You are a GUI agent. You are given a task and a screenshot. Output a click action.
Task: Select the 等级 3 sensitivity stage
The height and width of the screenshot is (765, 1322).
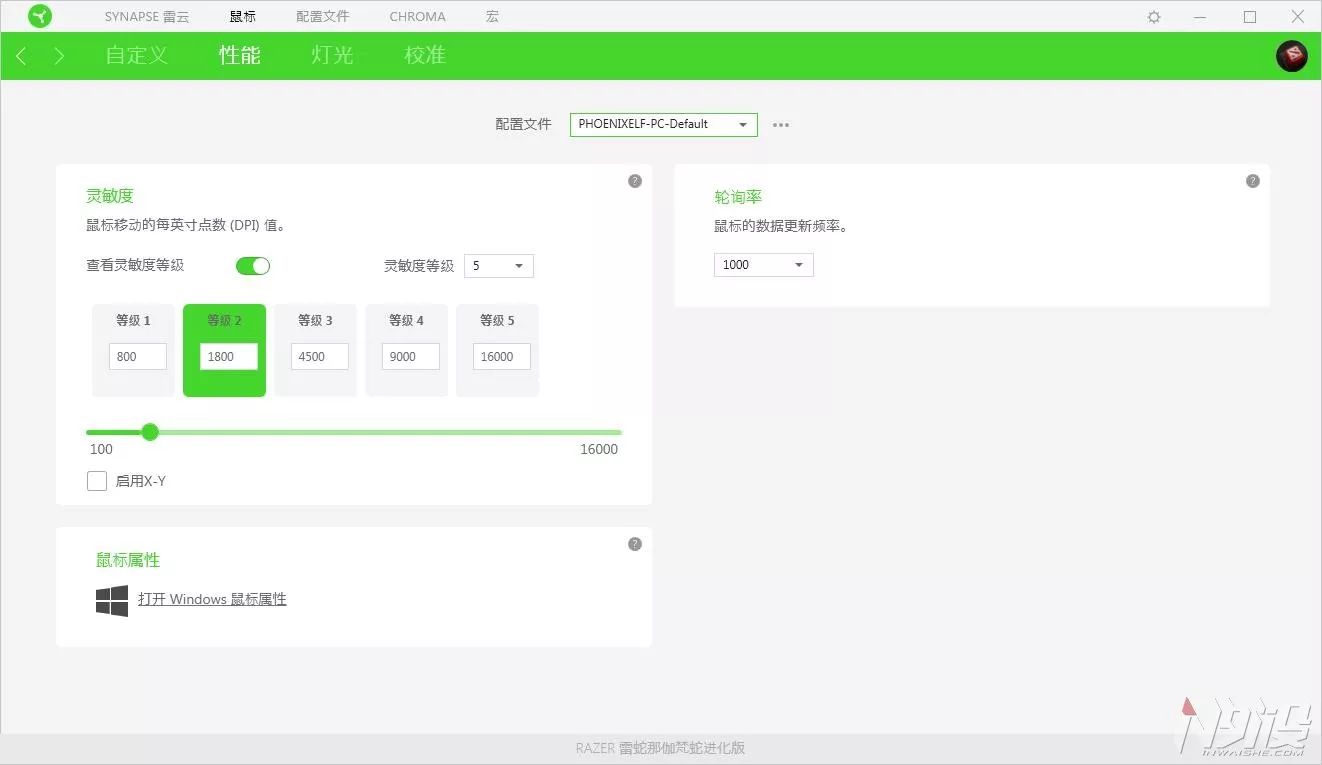tap(315, 350)
